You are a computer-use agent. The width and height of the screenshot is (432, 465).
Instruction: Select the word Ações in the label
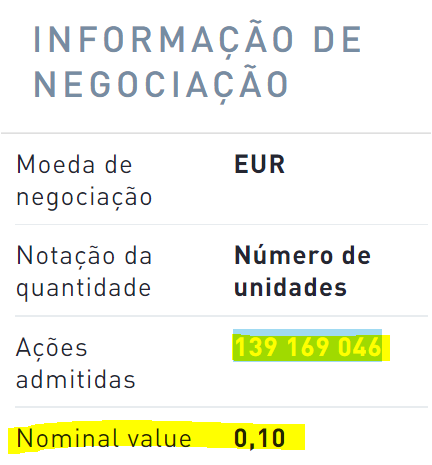(x=52, y=347)
